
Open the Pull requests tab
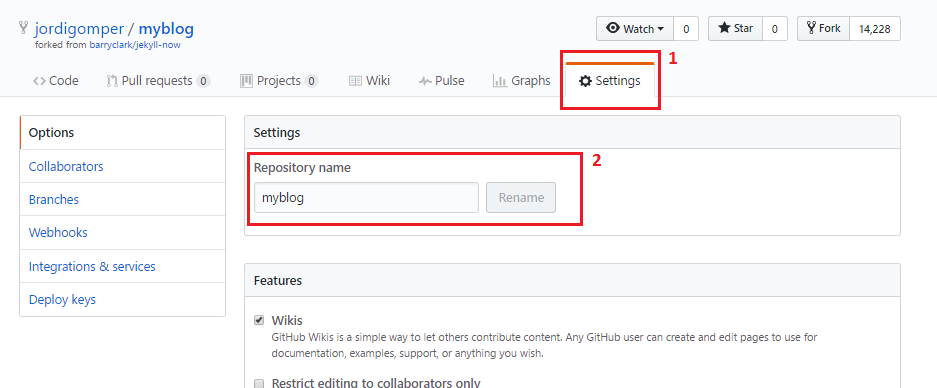tap(158, 81)
